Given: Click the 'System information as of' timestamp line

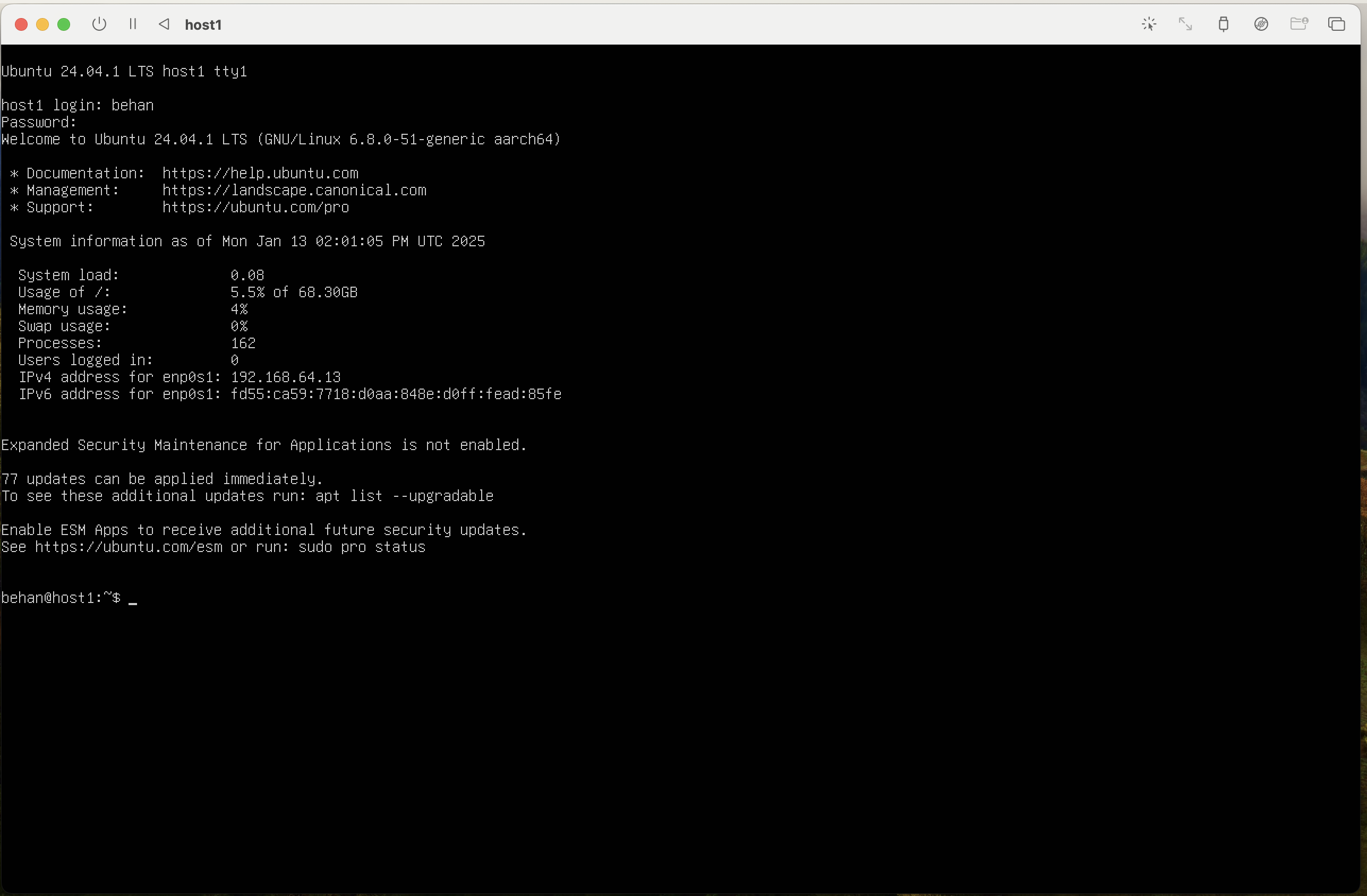Looking at the screenshot, I should (x=247, y=242).
